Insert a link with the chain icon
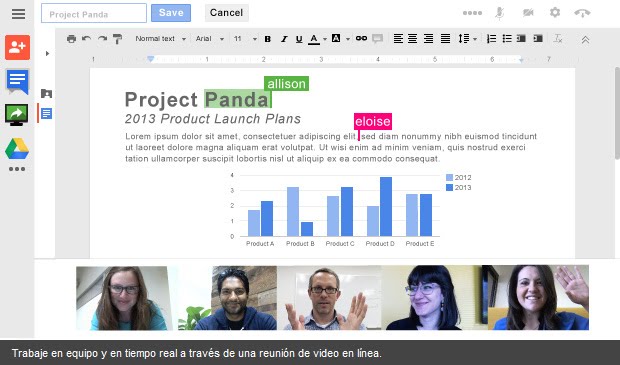 click(361, 38)
